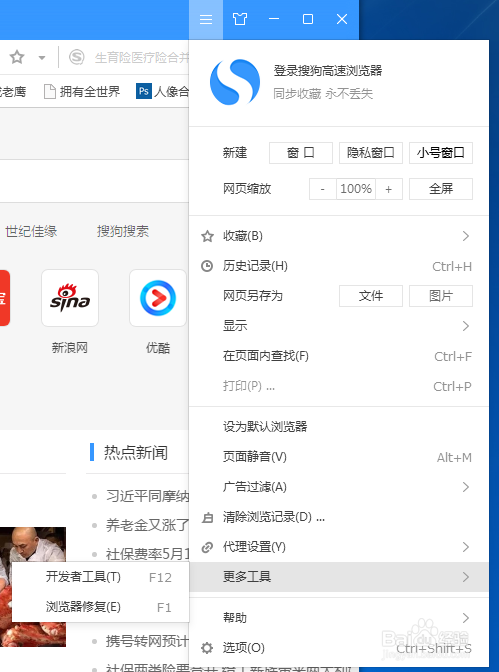Click eraser icon beside 清除浏览记录
The height and width of the screenshot is (672, 499).
(x=207, y=518)
